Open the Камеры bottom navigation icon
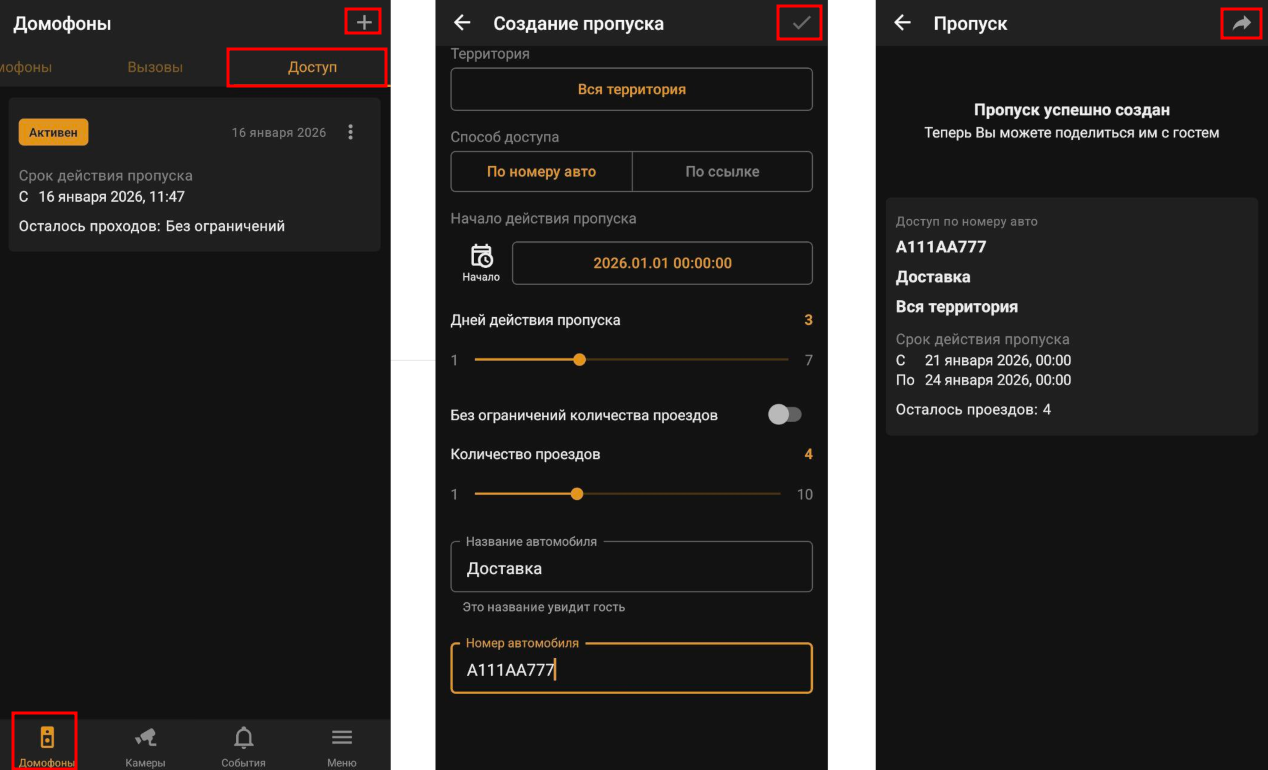 pyautogui.click(x=146, y=739)
